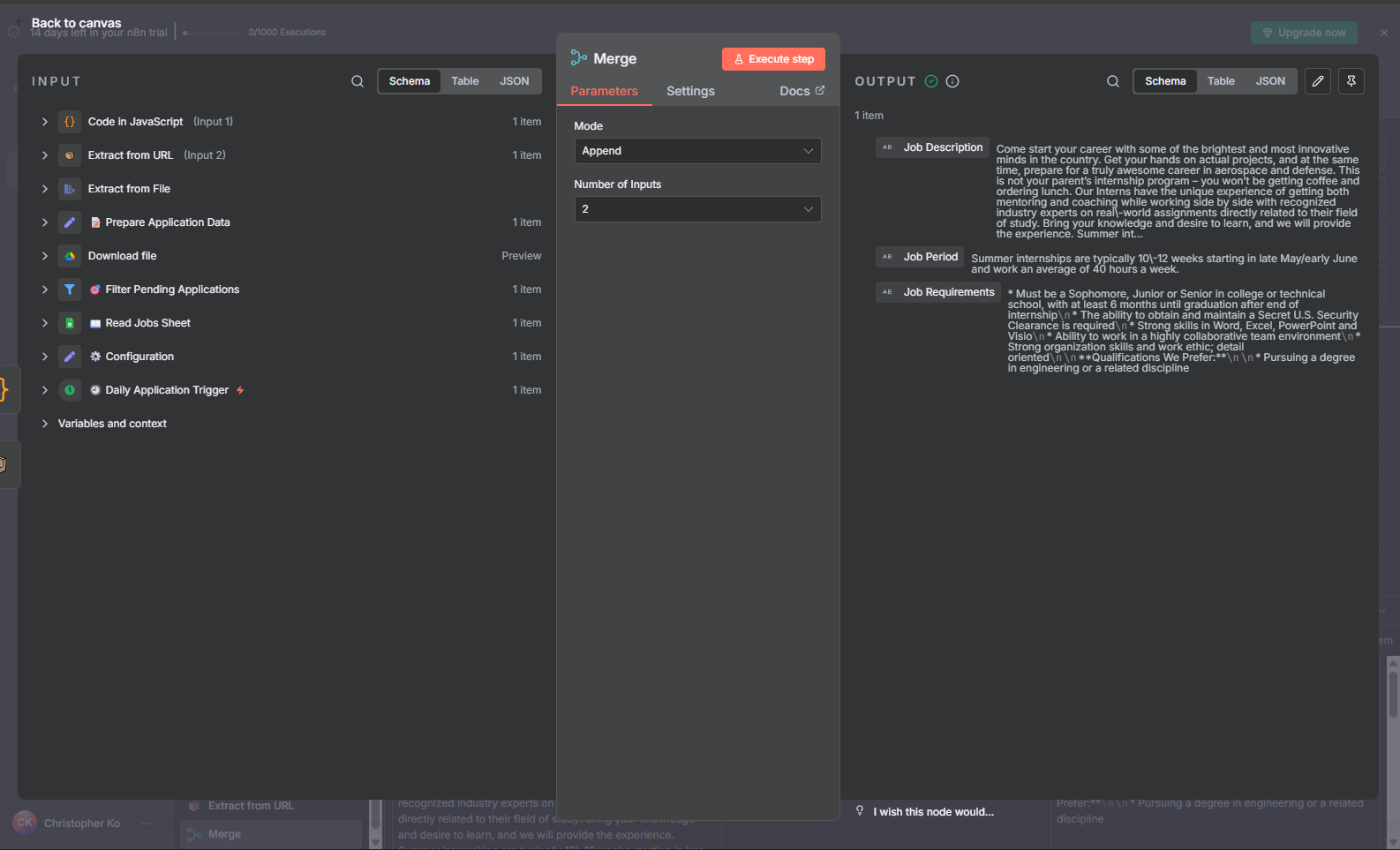Click the Code in JavaScript node icon
Image resolution: width=1400 pixels, height=850 pixels.
pyautogui.click(x=70, y=122)
